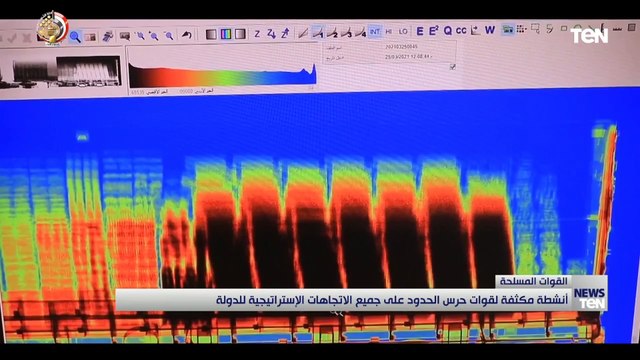Select curve preset 4 icon
This screenshot has width=640, height=360.
361,32
